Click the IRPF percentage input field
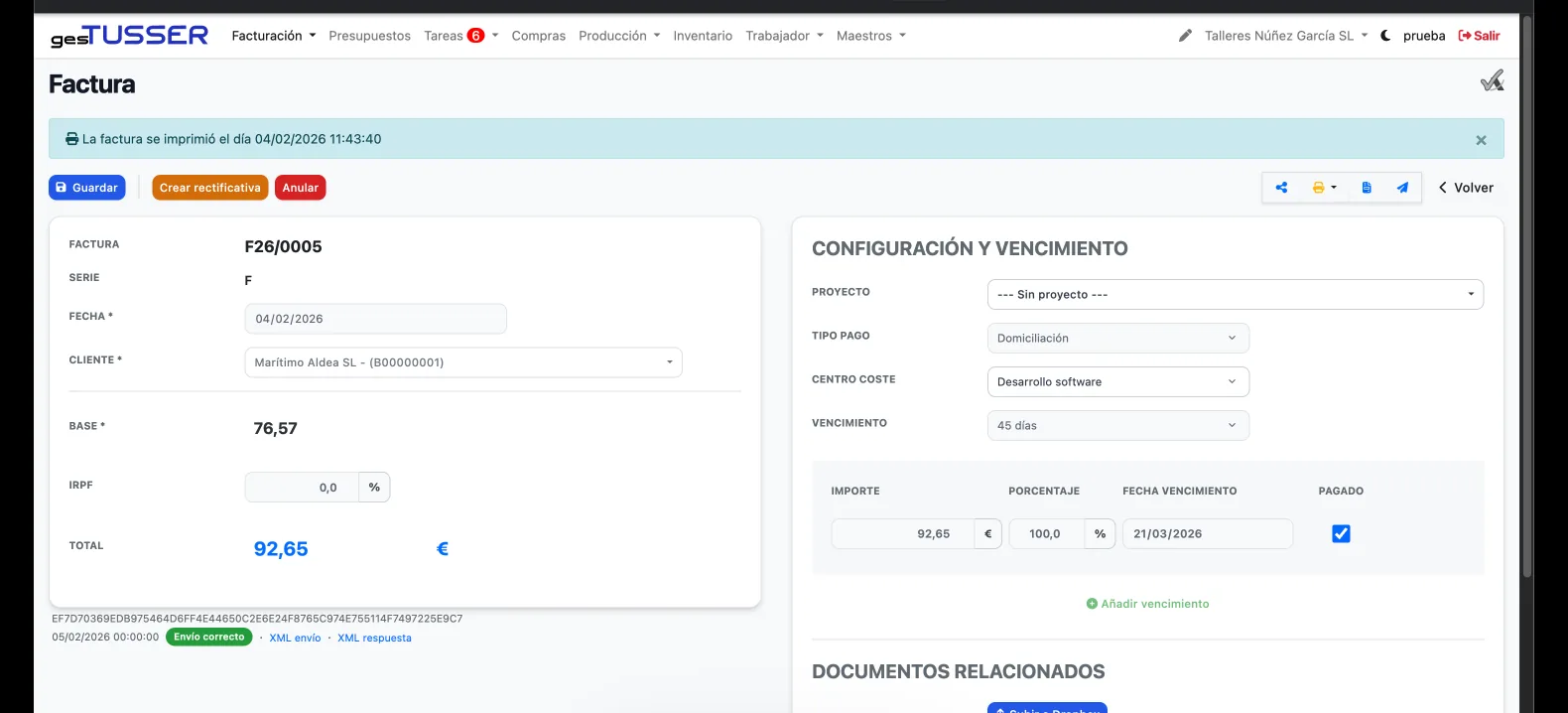The height and width of the screenshot is (713, 1568). 302,488
